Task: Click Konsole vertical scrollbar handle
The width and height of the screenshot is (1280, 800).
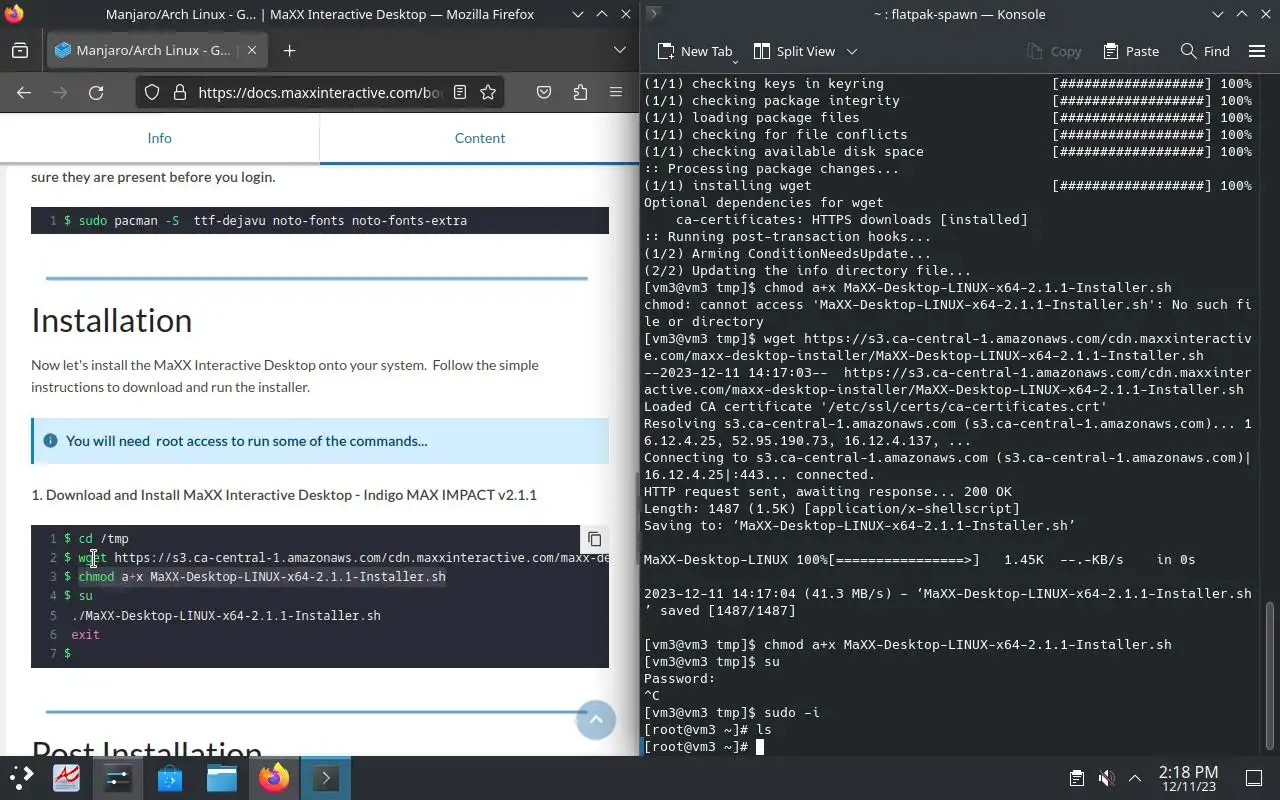Action: (x=1270, y=676)
